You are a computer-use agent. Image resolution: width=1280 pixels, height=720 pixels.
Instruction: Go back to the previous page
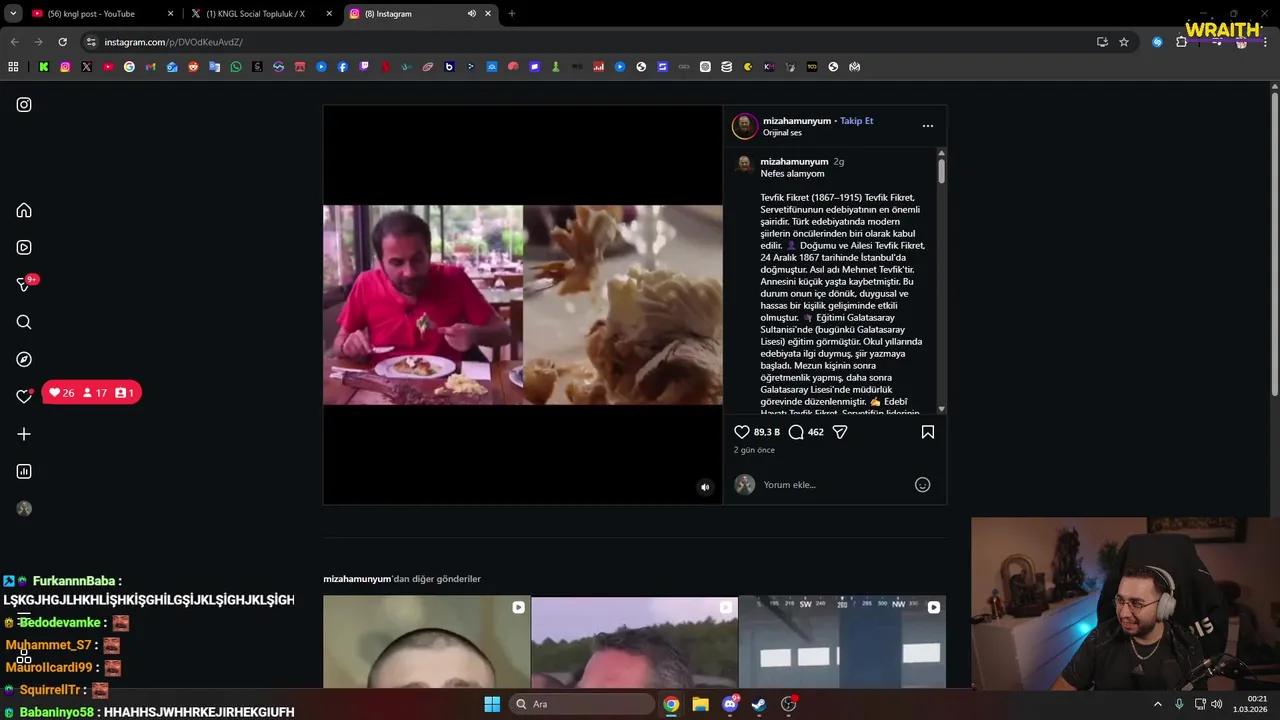point(14,42)
